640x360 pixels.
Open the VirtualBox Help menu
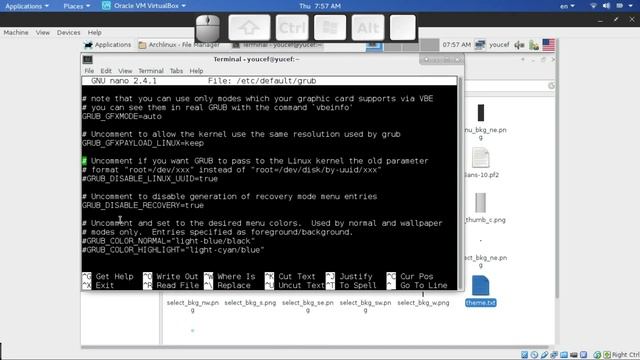[x=94, y=32]
